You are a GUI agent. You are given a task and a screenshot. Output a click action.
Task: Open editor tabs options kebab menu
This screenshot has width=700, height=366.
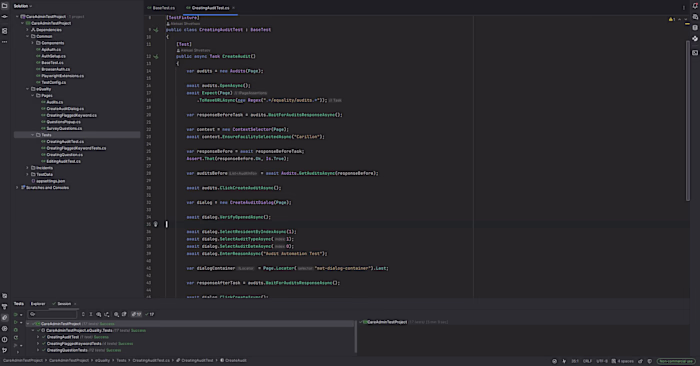click(683, 8)
